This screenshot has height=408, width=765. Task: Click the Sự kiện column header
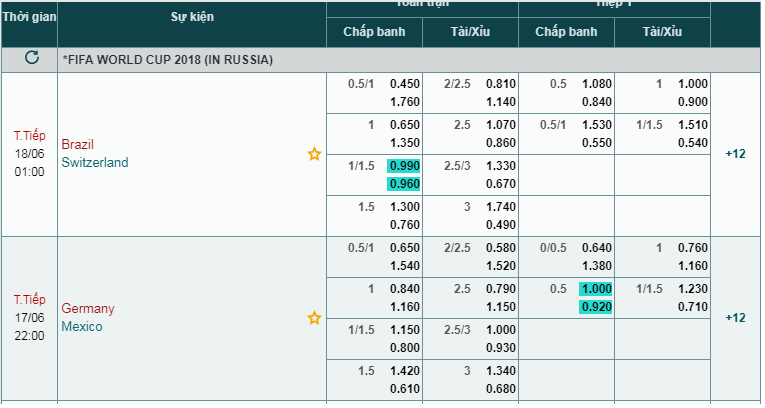[192, 17]
